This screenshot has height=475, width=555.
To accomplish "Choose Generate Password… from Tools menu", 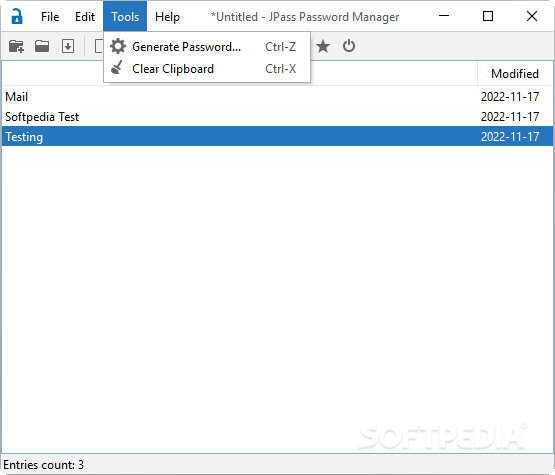I will [x=207, y=46].
